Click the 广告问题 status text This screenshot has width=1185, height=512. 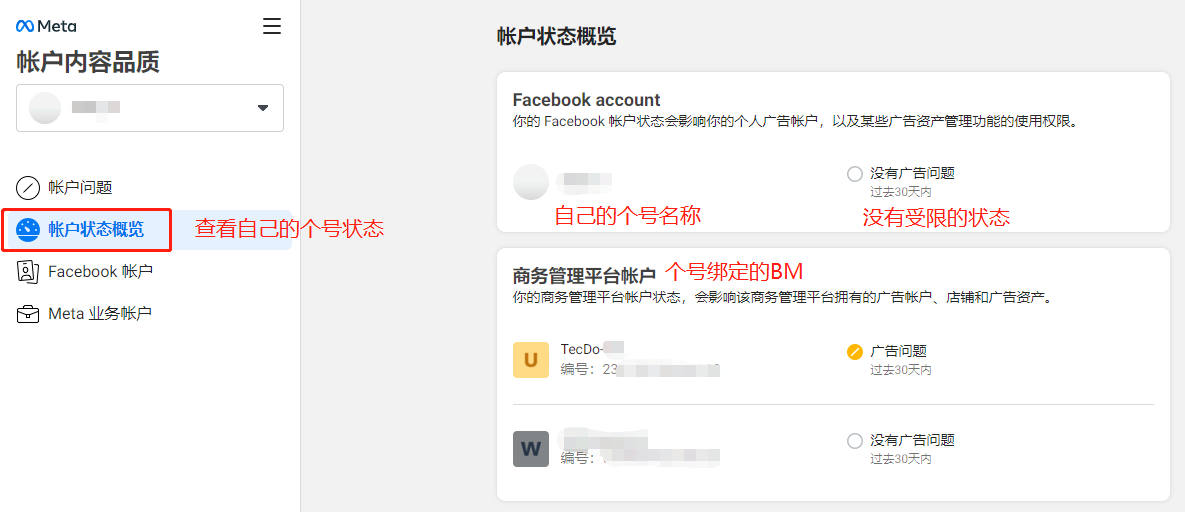tap(898, 351)
